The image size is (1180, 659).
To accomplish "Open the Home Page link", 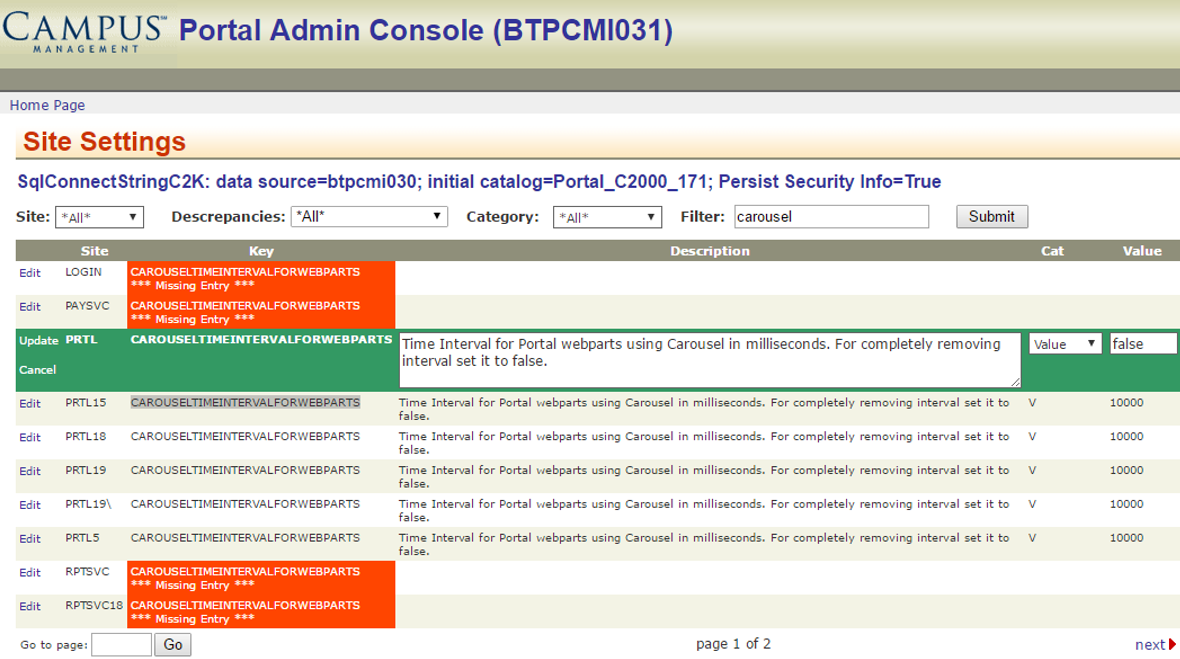I will pos(47,105).
